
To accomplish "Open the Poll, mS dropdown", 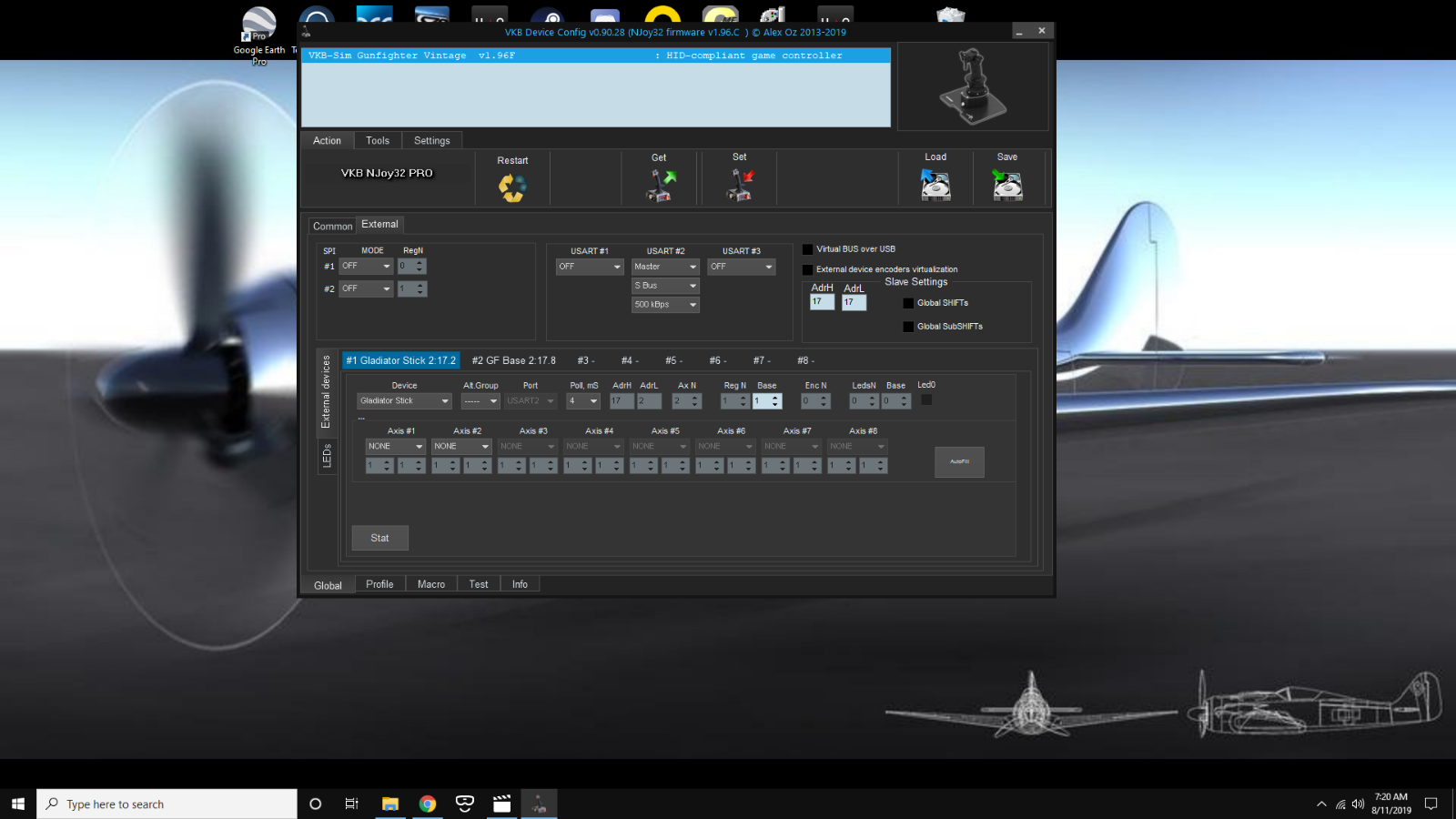I will pos(583,401).
